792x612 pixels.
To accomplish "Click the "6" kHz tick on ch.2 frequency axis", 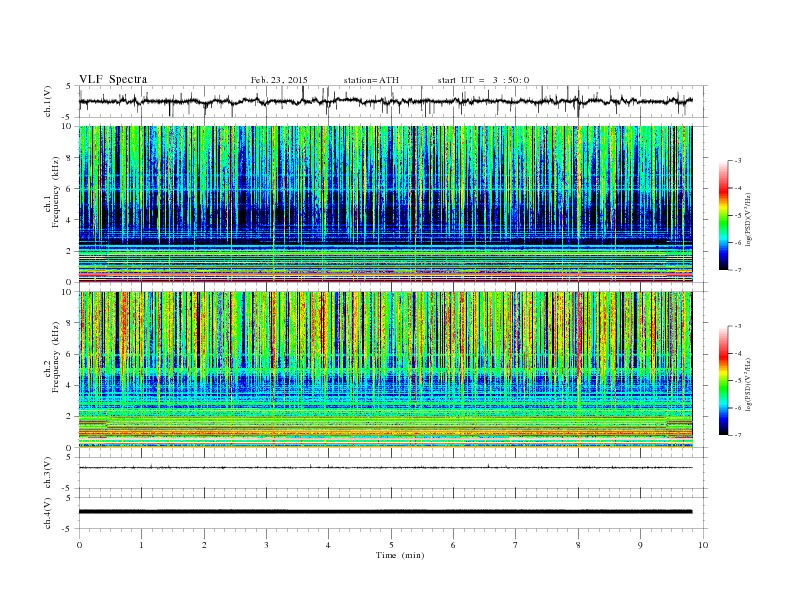I will [69, 354].
